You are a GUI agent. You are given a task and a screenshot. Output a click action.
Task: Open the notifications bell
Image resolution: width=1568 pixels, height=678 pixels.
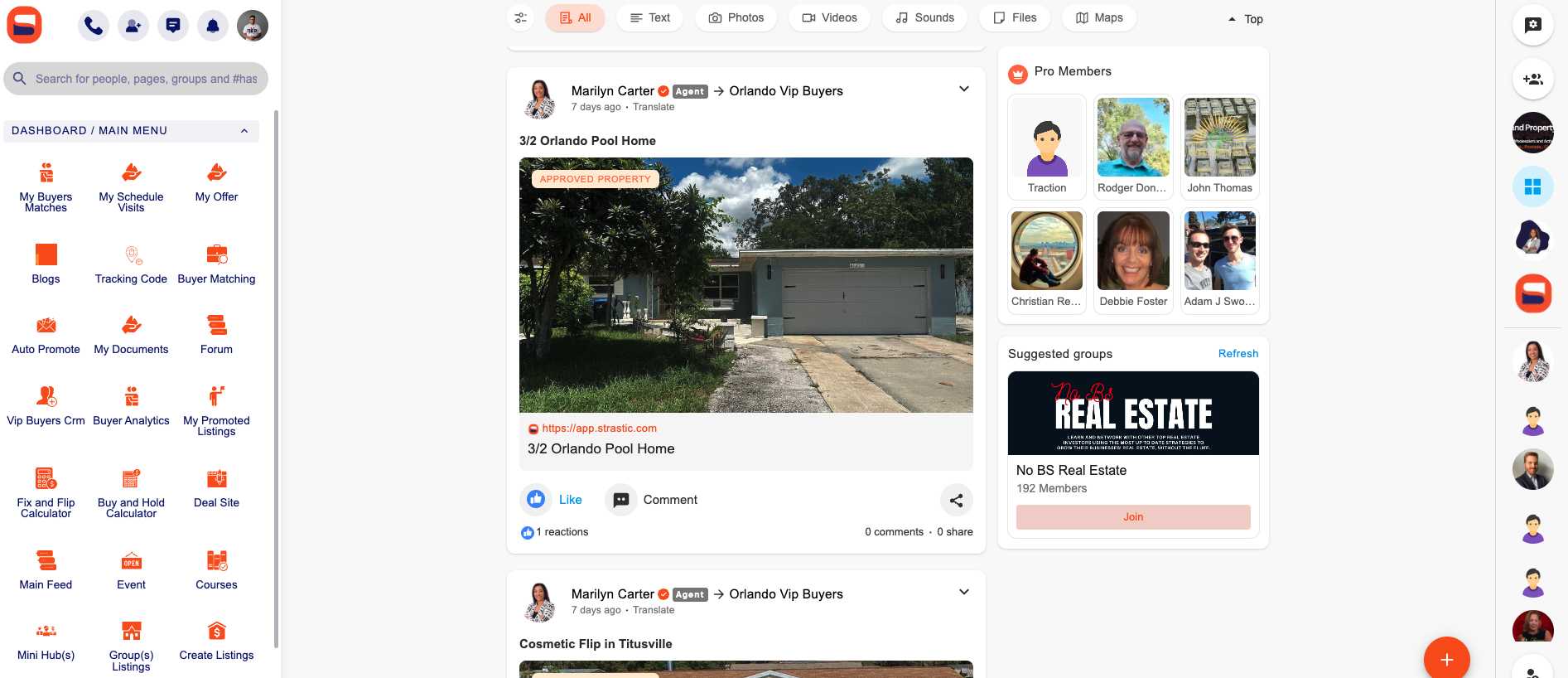213,26
